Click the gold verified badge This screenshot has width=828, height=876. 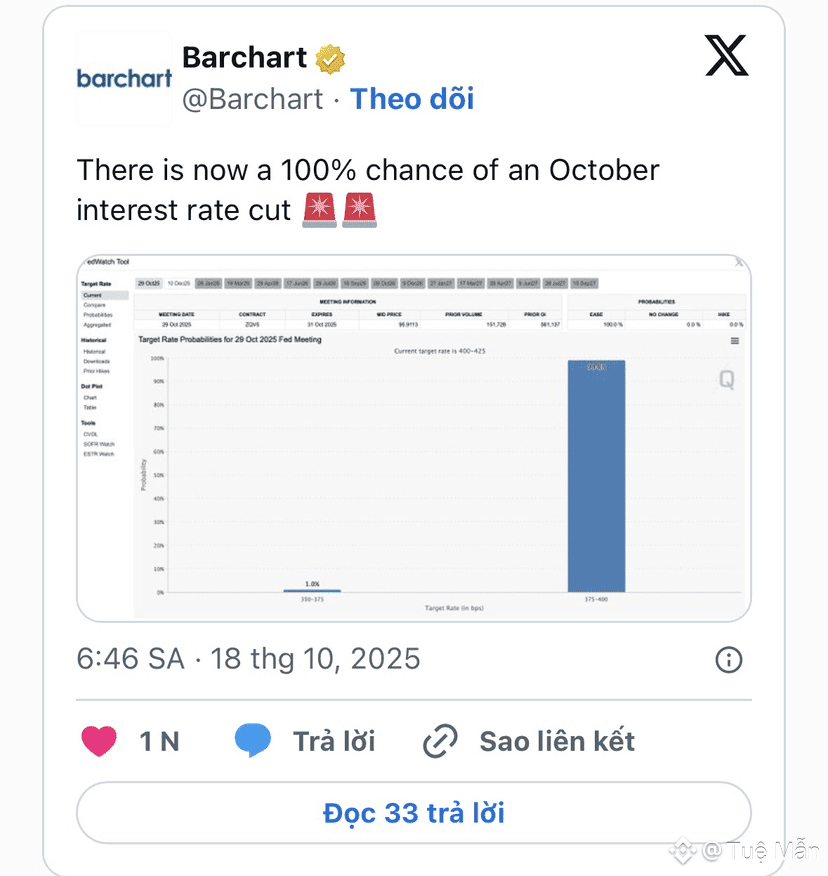(x=330, y=59)
